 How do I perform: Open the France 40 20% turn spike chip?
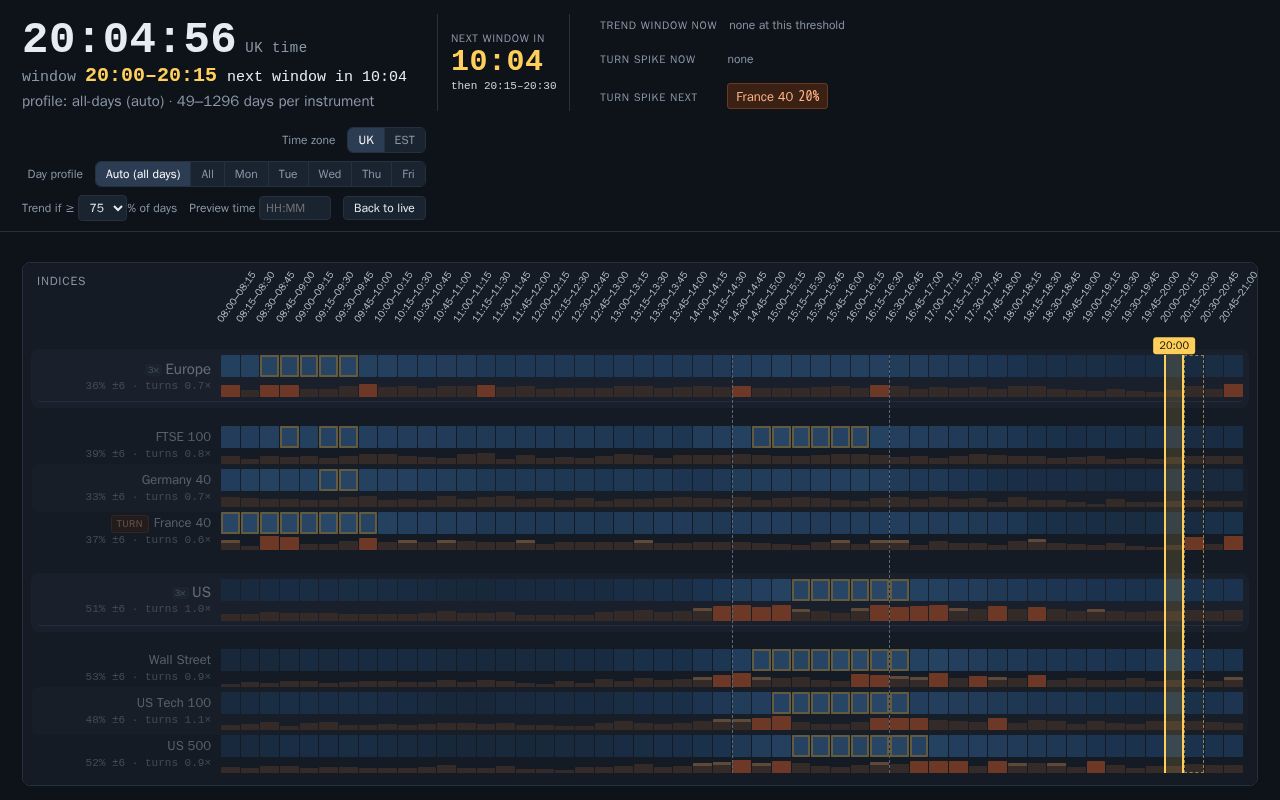pyautogui.click(x=777, y=96)
